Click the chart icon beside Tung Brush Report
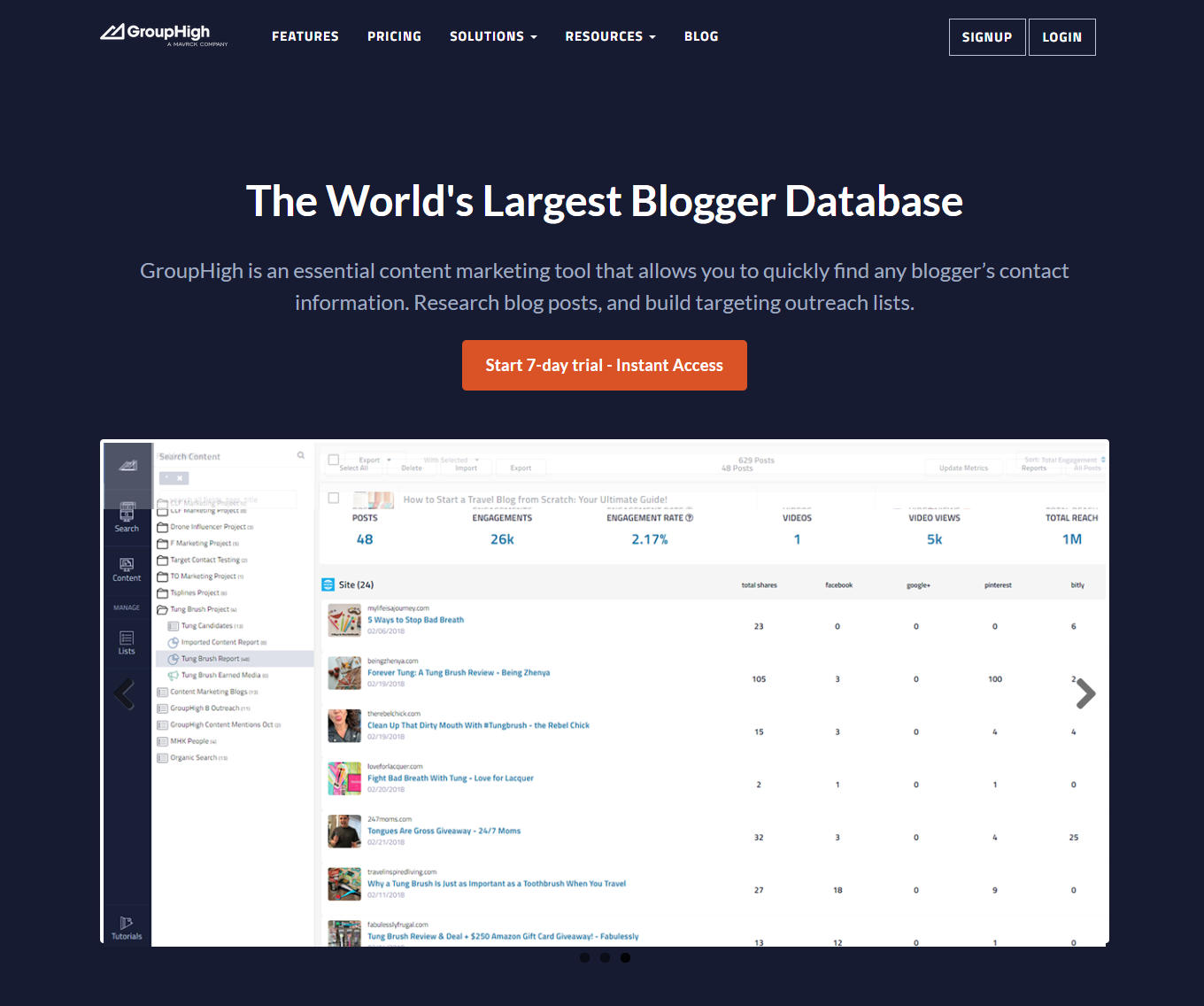This screenshot has width=1204, height=1006. coord(174,659)
